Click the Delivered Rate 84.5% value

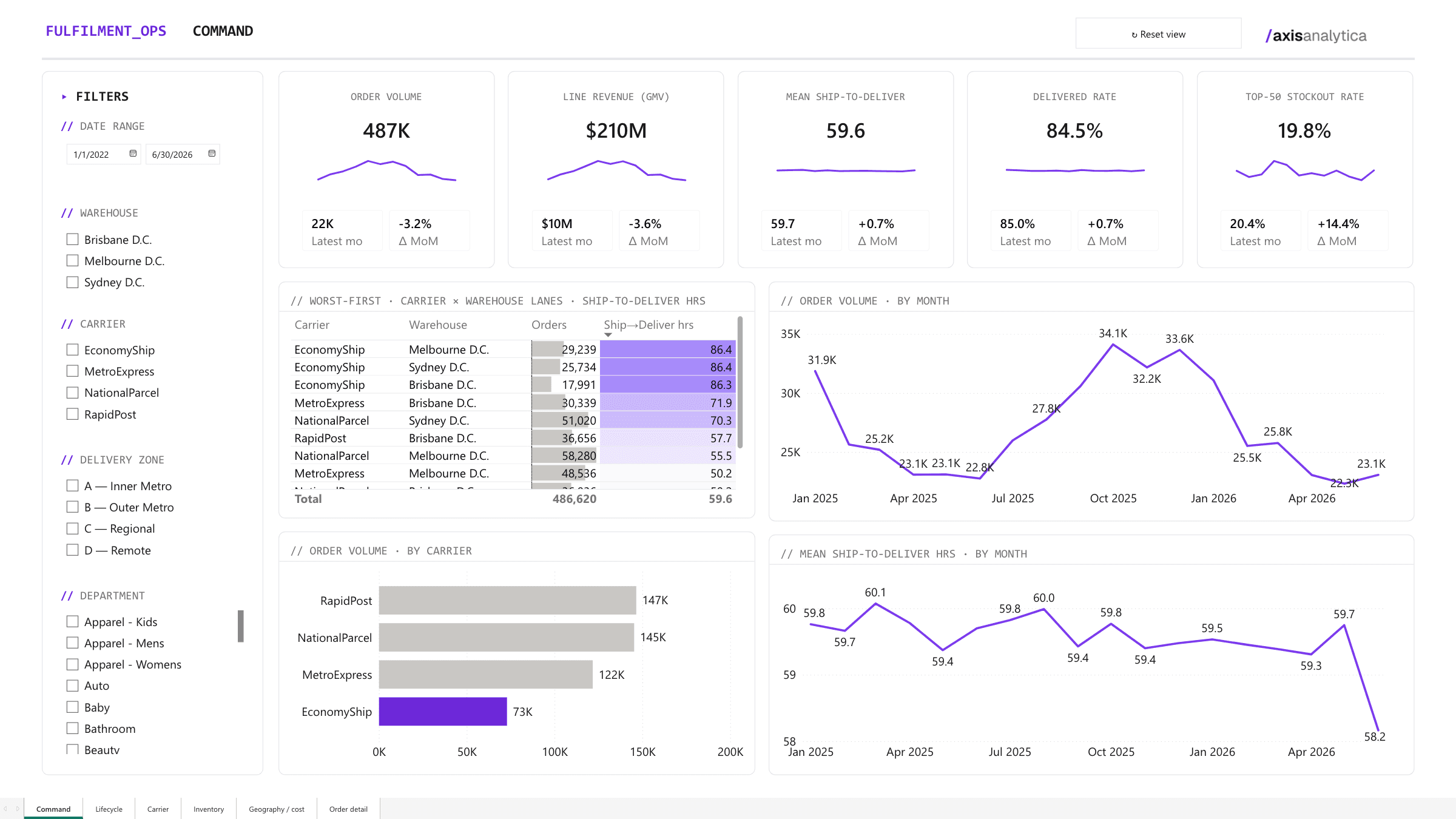click(x=1074, y=131)
